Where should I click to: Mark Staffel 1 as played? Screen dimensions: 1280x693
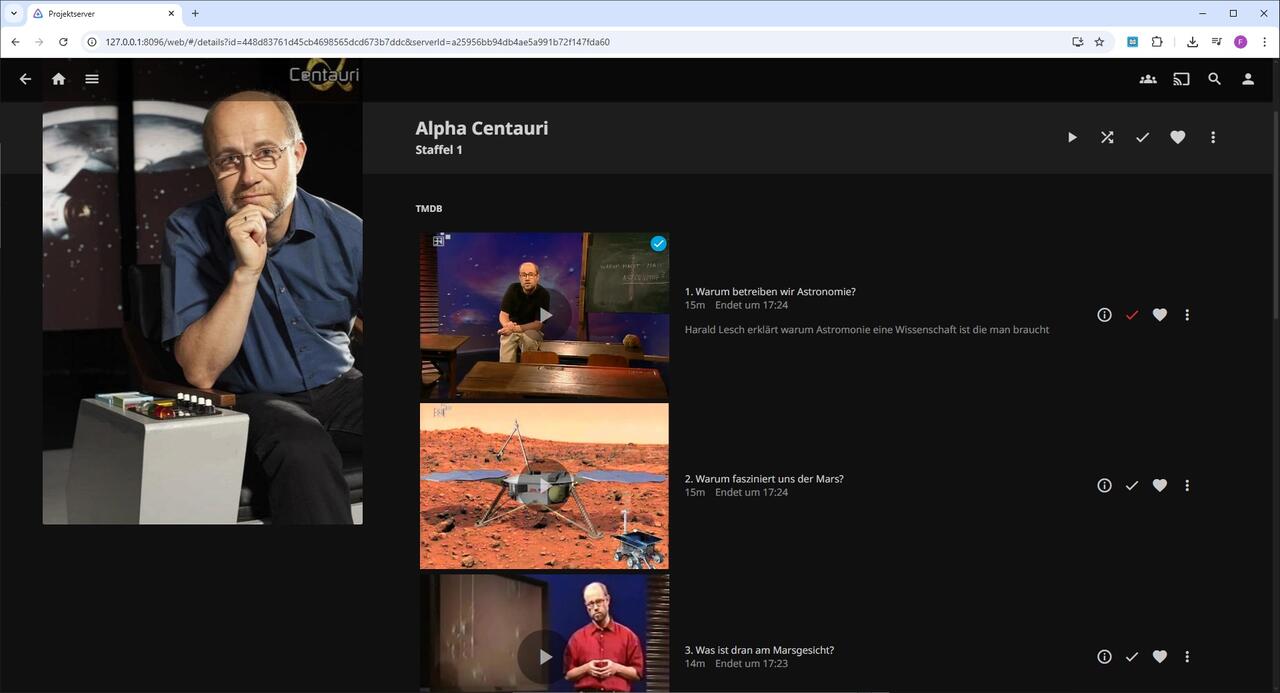point(1142,138)
